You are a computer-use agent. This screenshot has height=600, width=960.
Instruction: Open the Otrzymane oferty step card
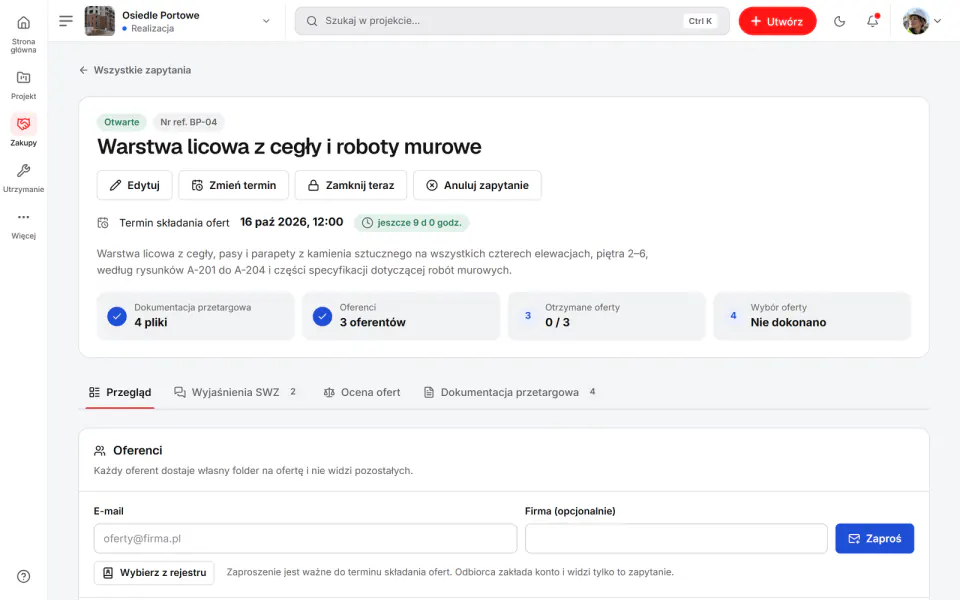pyautogui.click(x=607, y=315)
